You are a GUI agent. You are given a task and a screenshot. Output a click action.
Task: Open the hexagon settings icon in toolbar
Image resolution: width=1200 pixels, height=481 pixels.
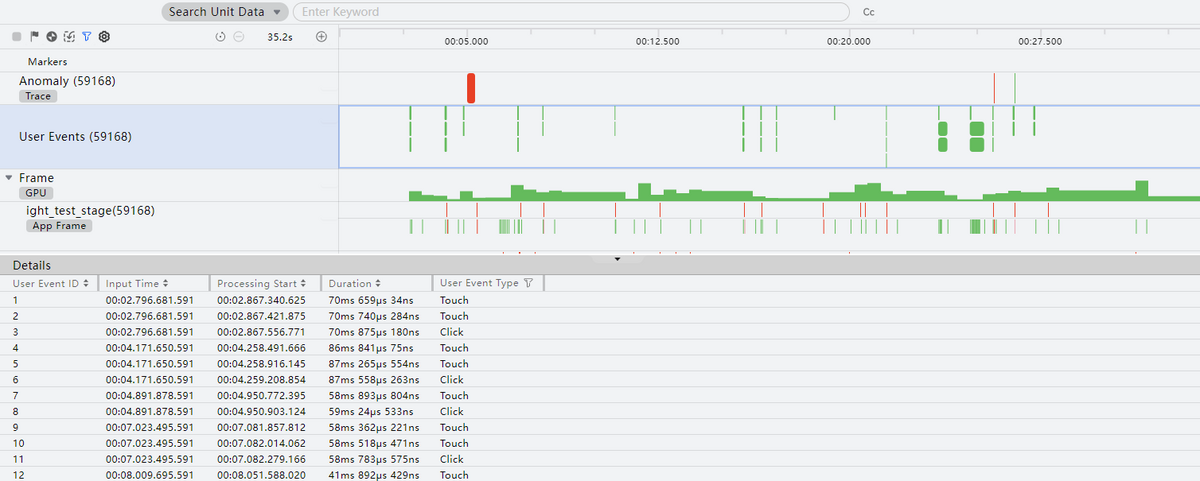tap(104, 37)
